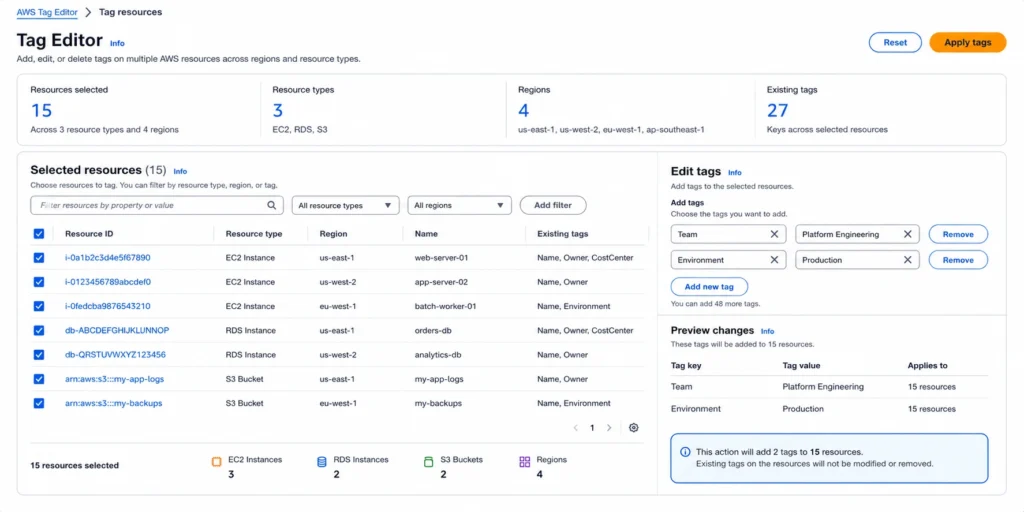Open resource link i-0a1b2c3d4e5f67890

(108, 258)
